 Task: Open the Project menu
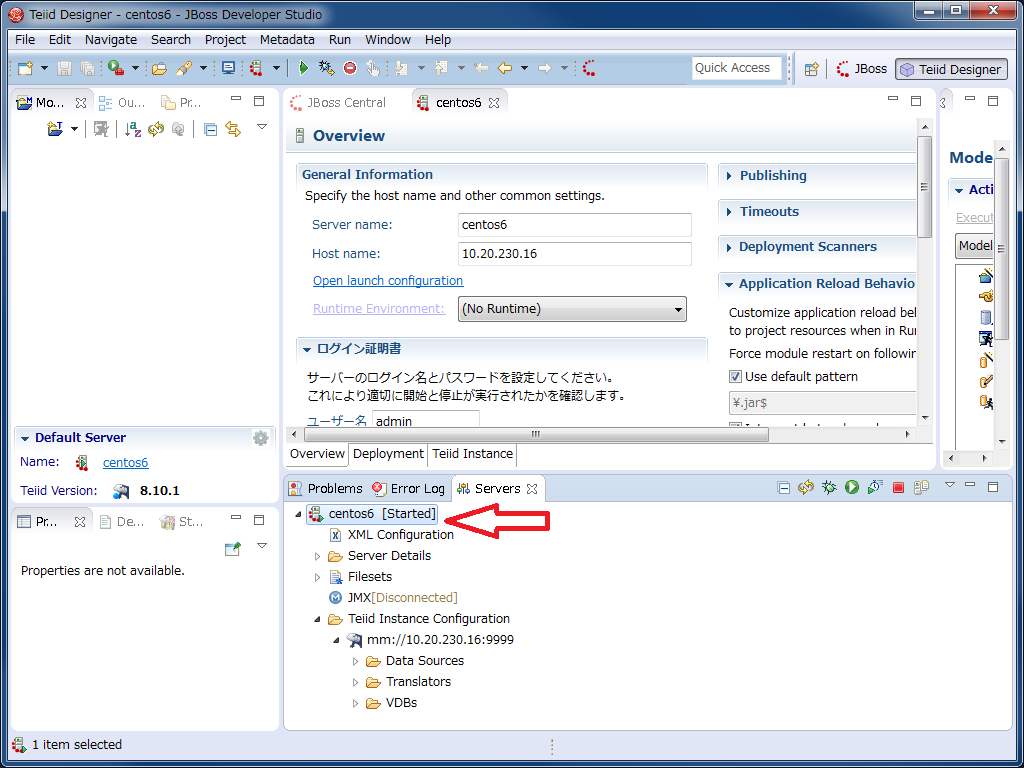coord(225,40)
